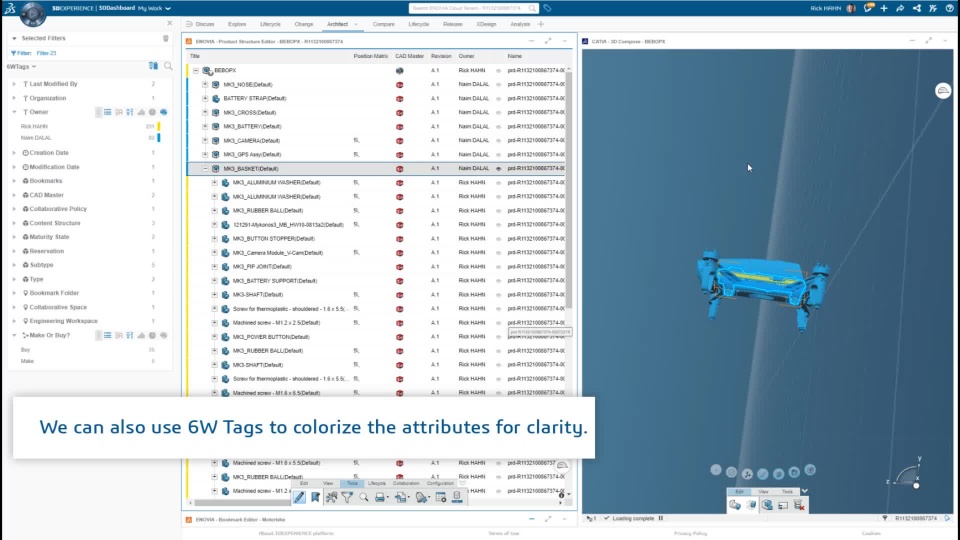Click the print tool in structure editor toolbar
960x540 pixels.
pyautogui.click(x=380, y=497)
